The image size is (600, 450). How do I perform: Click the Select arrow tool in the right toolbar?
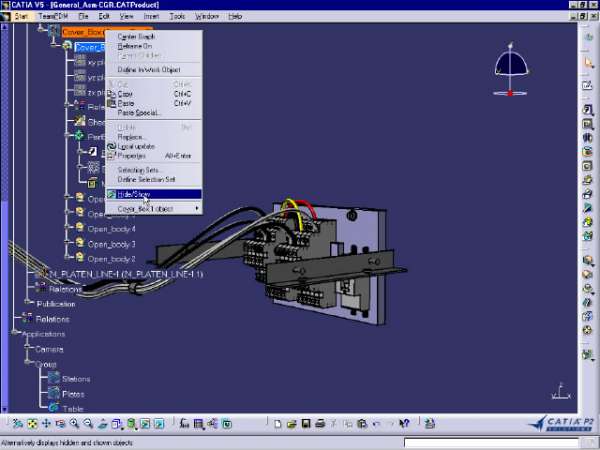(x=588, y=63)
